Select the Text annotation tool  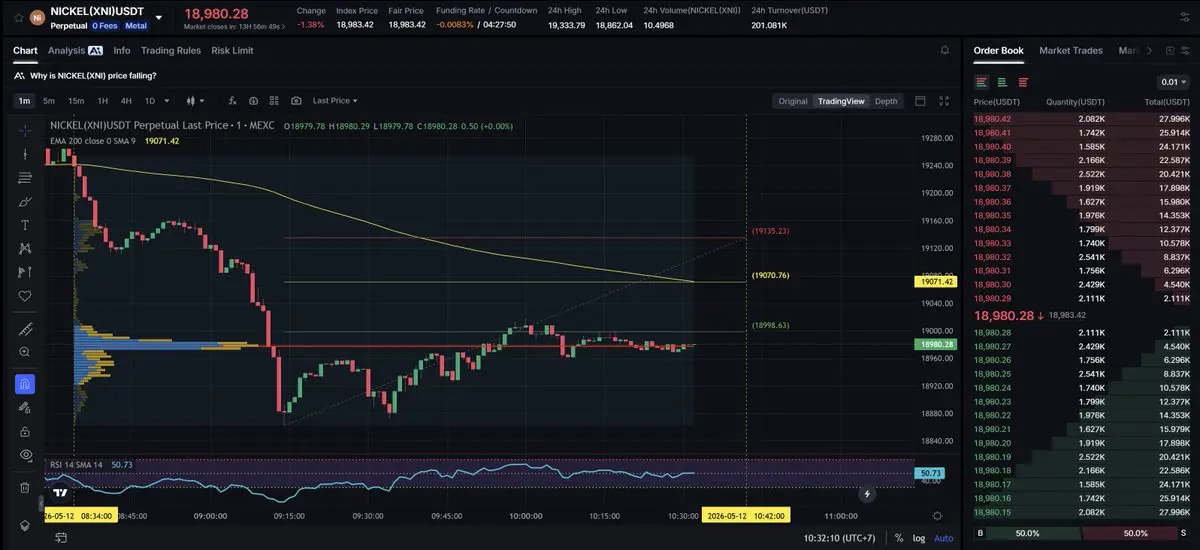pyautogui.click(x=25, y=225)
